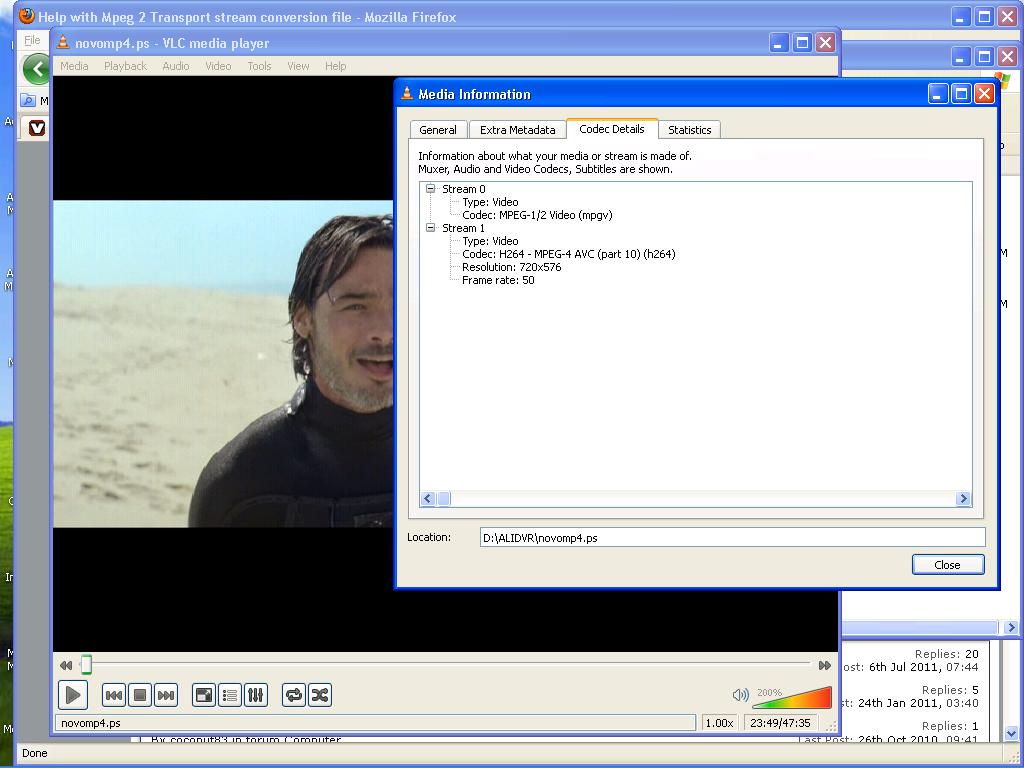Open the Media menu in VLC

point(74,66)
